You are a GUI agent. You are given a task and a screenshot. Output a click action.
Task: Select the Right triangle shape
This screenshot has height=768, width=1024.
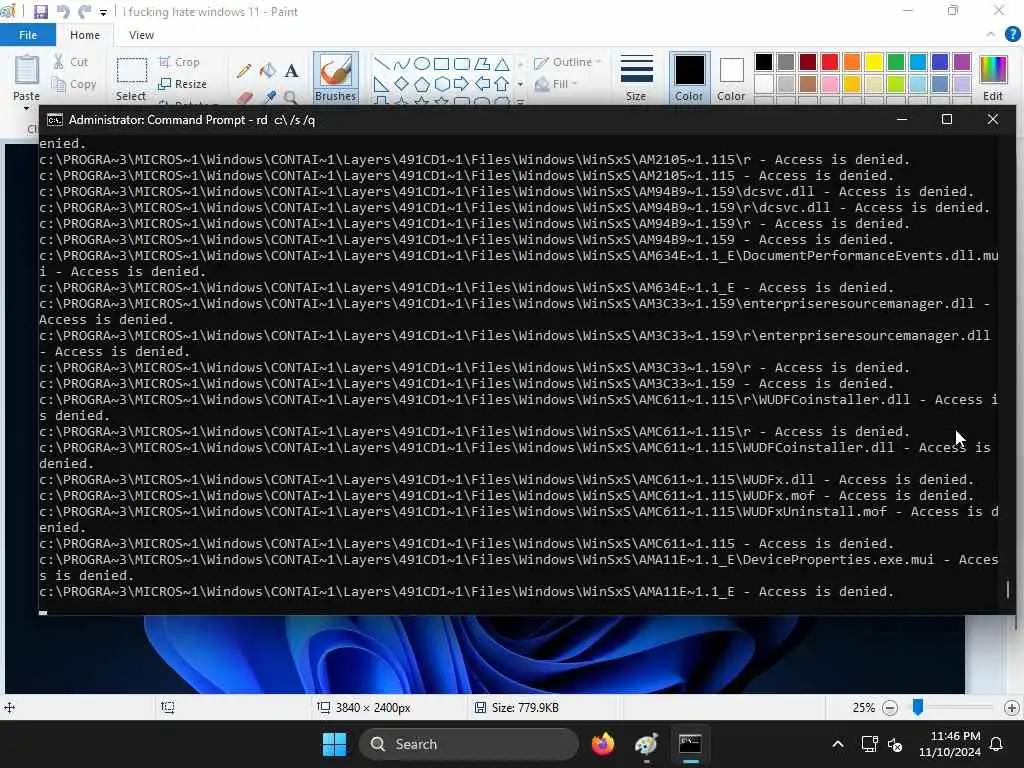click(x=381, y=84)
